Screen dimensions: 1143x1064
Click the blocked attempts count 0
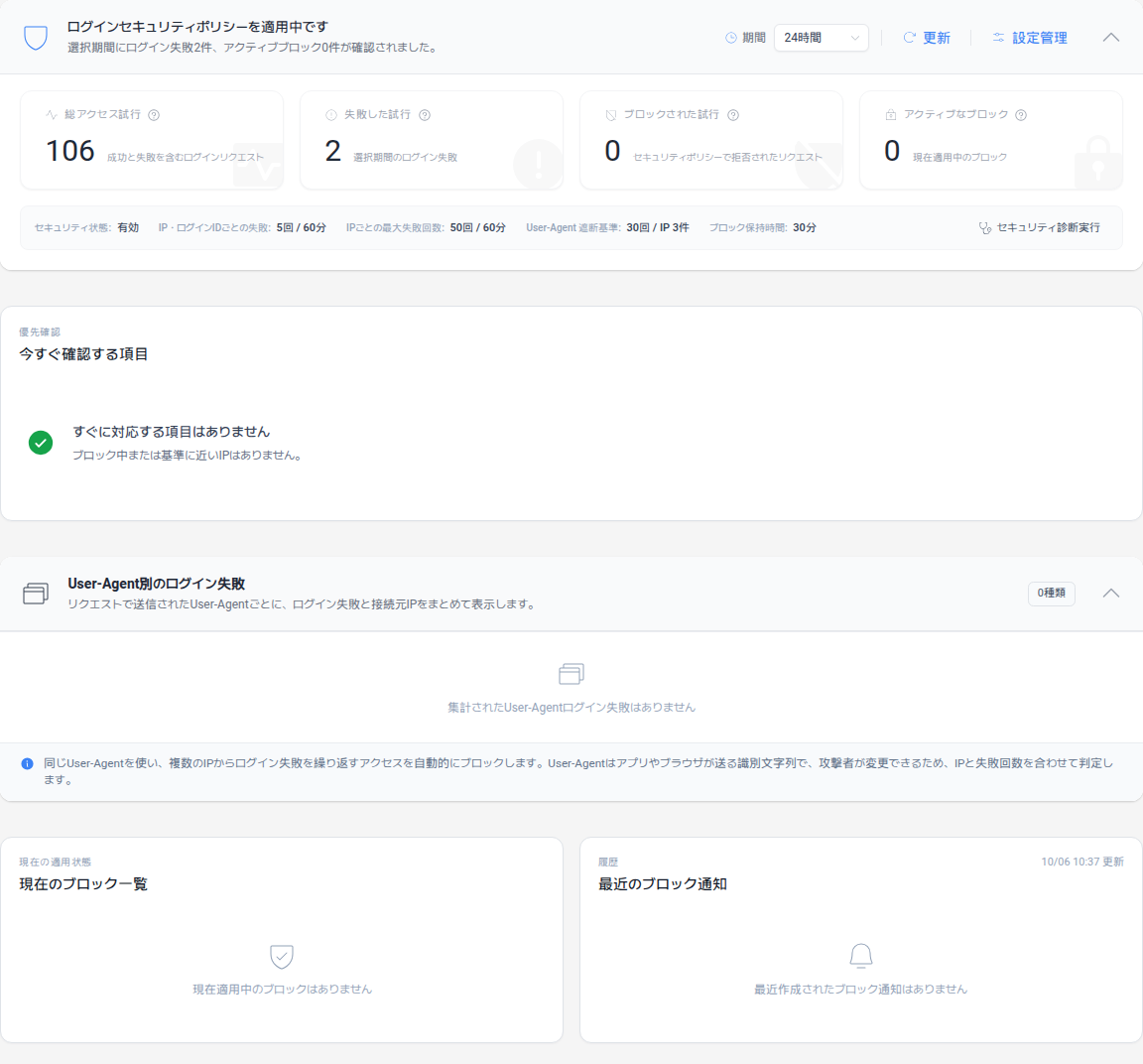coord(612,151)
